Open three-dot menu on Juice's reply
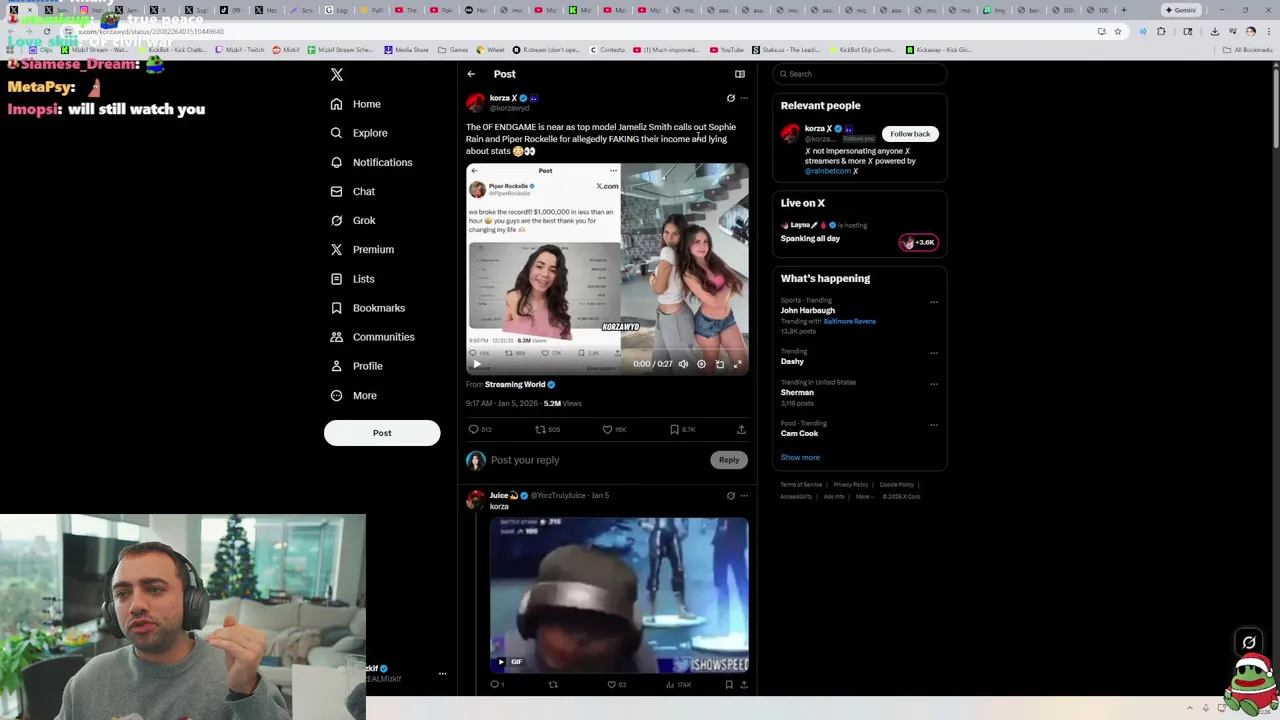1280x720 pixels. [x=743, y=495]
